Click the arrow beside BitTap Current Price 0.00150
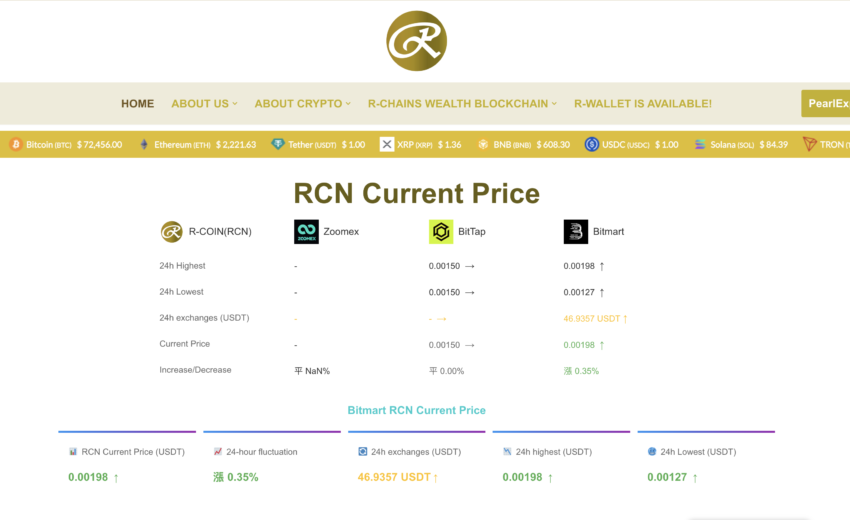The image size is (850, 520). [469, 345]
